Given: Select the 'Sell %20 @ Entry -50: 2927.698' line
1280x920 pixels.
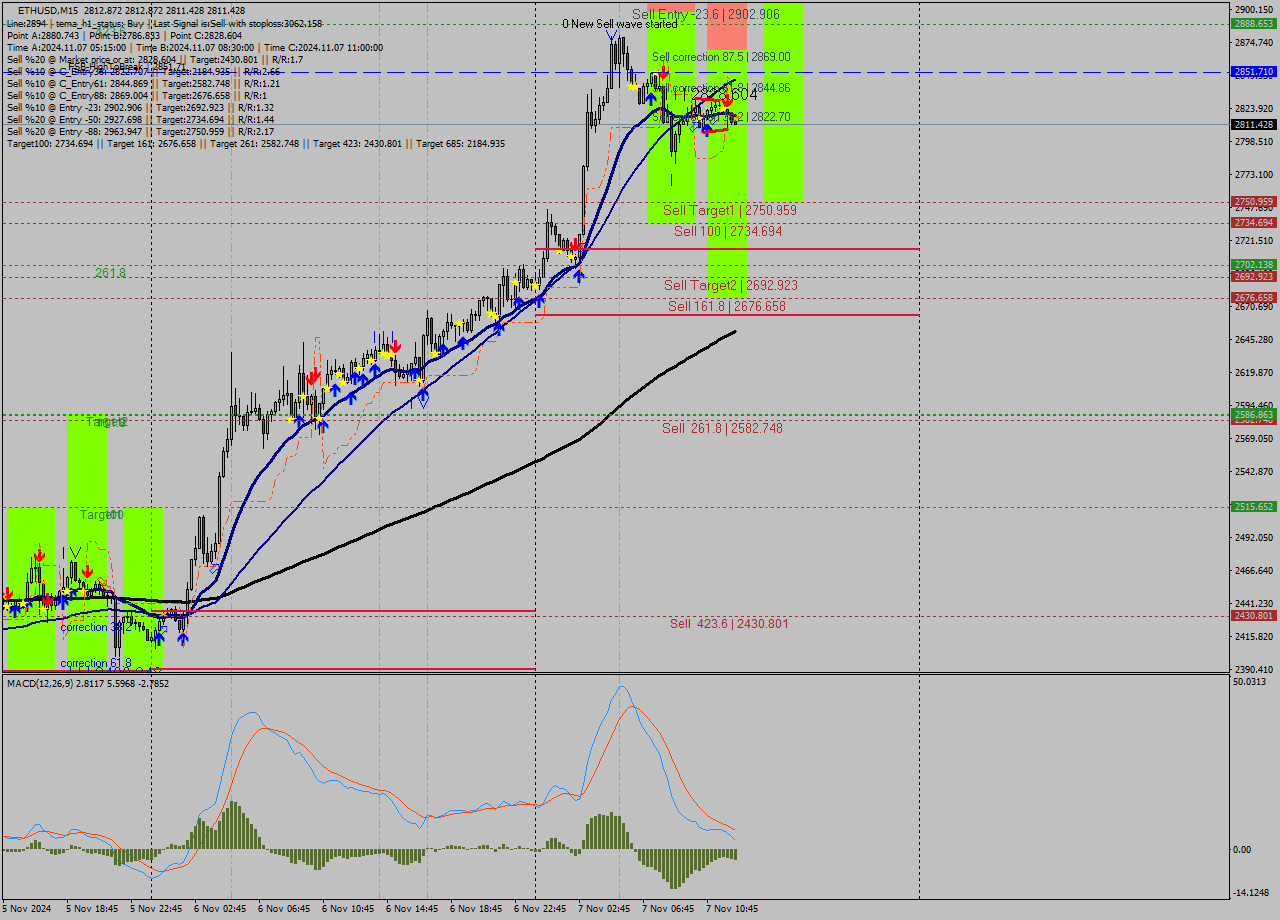Looking at the screenshot, I should (140, 120).
